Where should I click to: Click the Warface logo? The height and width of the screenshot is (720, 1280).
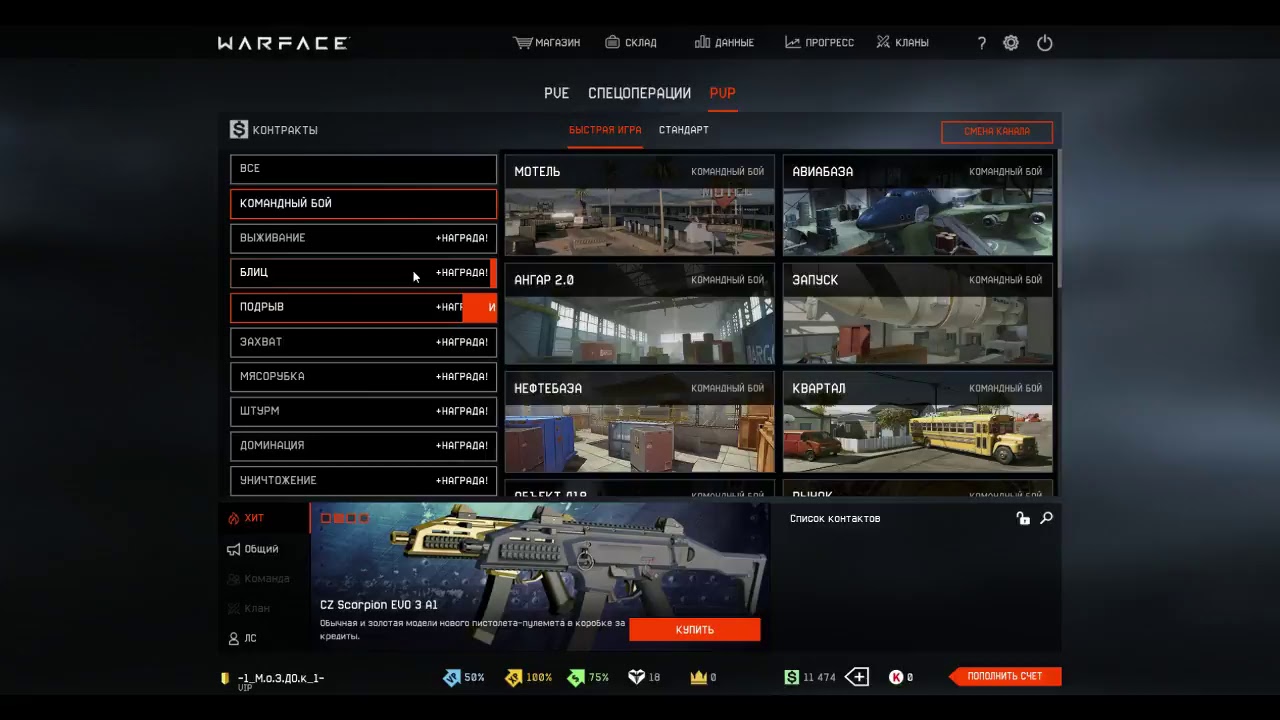click(283, 43)
